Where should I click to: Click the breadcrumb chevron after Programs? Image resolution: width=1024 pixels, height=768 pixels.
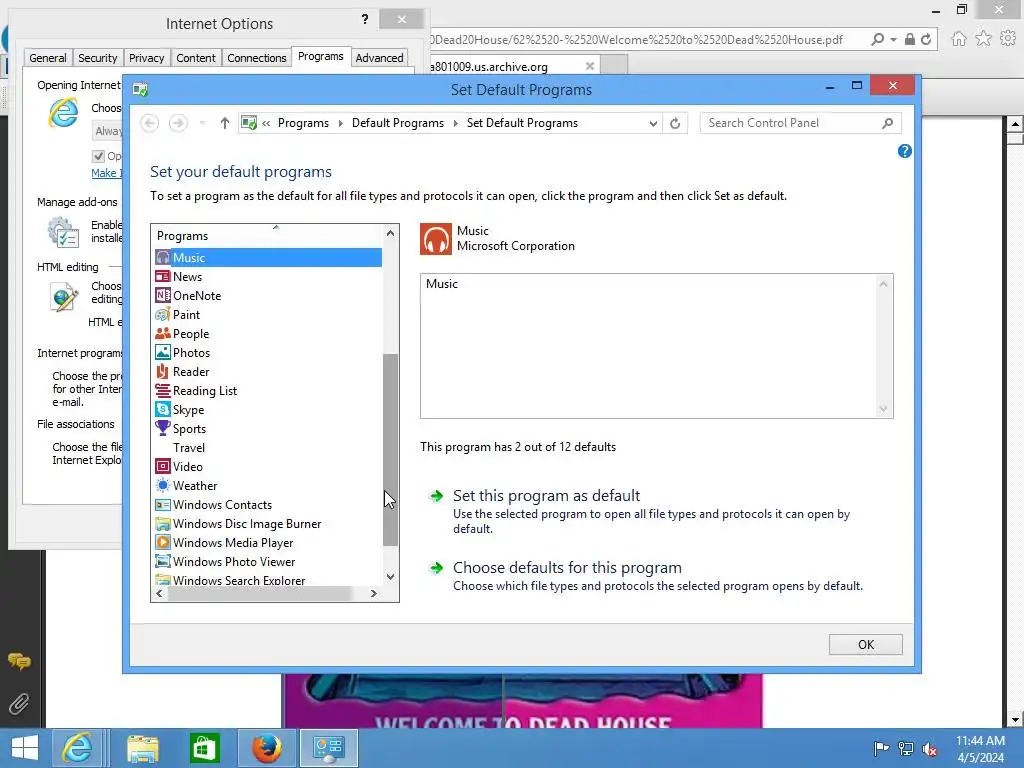(340, 123)
